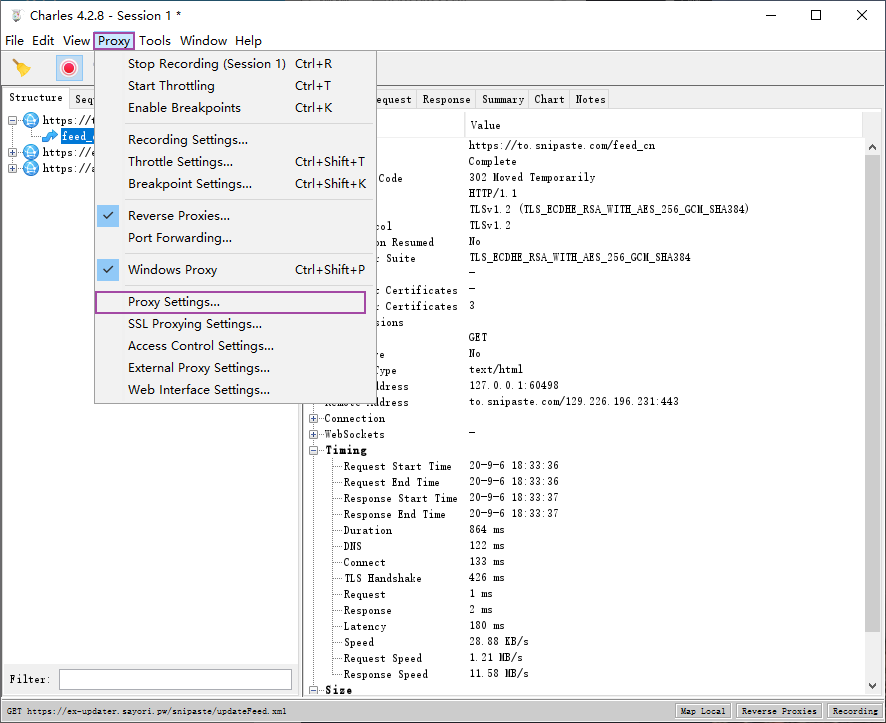
Task: Expand the WebSockets section
Action: click(x=314, y=434)
